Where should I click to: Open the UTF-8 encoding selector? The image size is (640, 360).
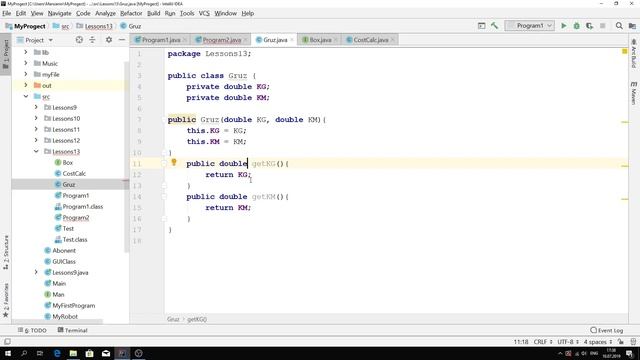(568, 342)
